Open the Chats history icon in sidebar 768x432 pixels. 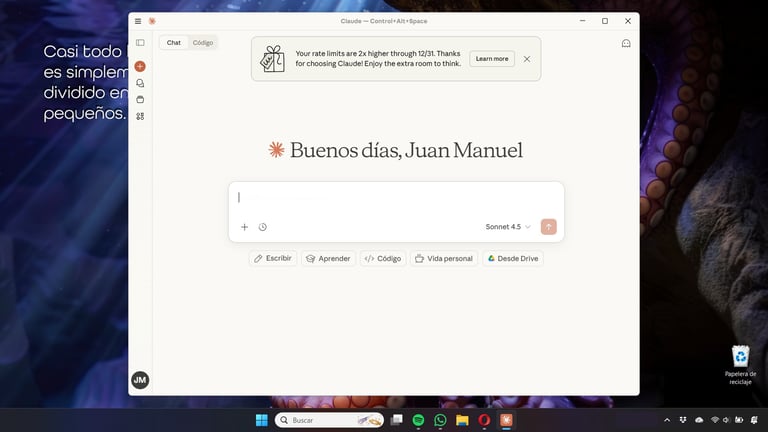tap(140, 83)
